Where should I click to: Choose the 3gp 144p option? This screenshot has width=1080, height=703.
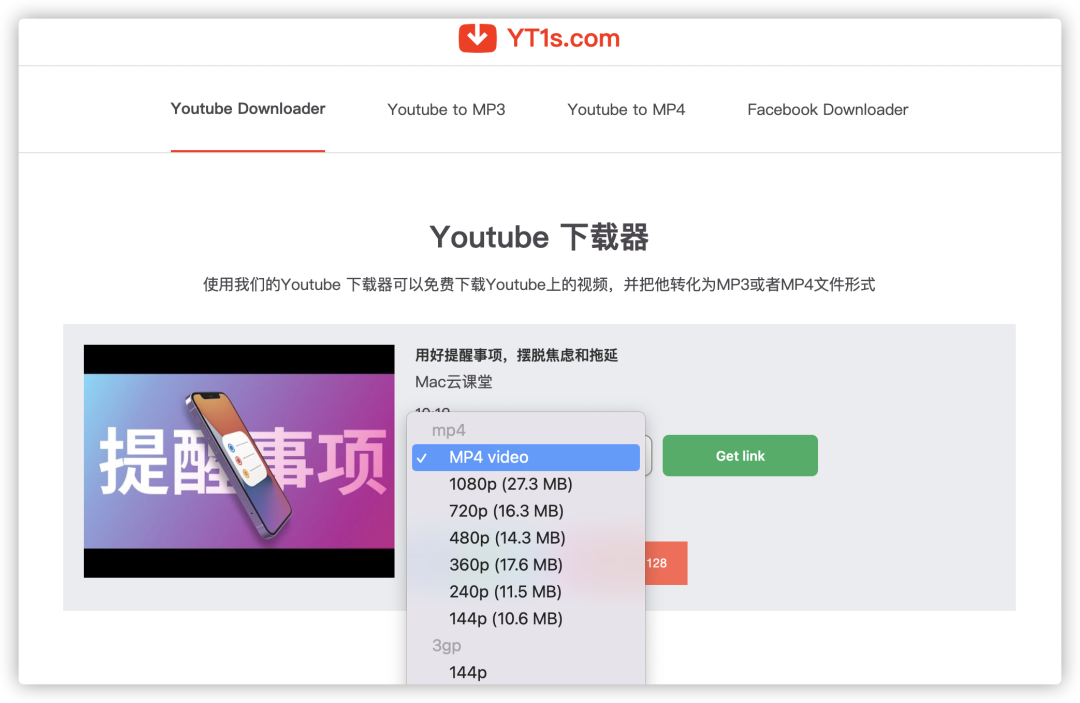[526, 672]
